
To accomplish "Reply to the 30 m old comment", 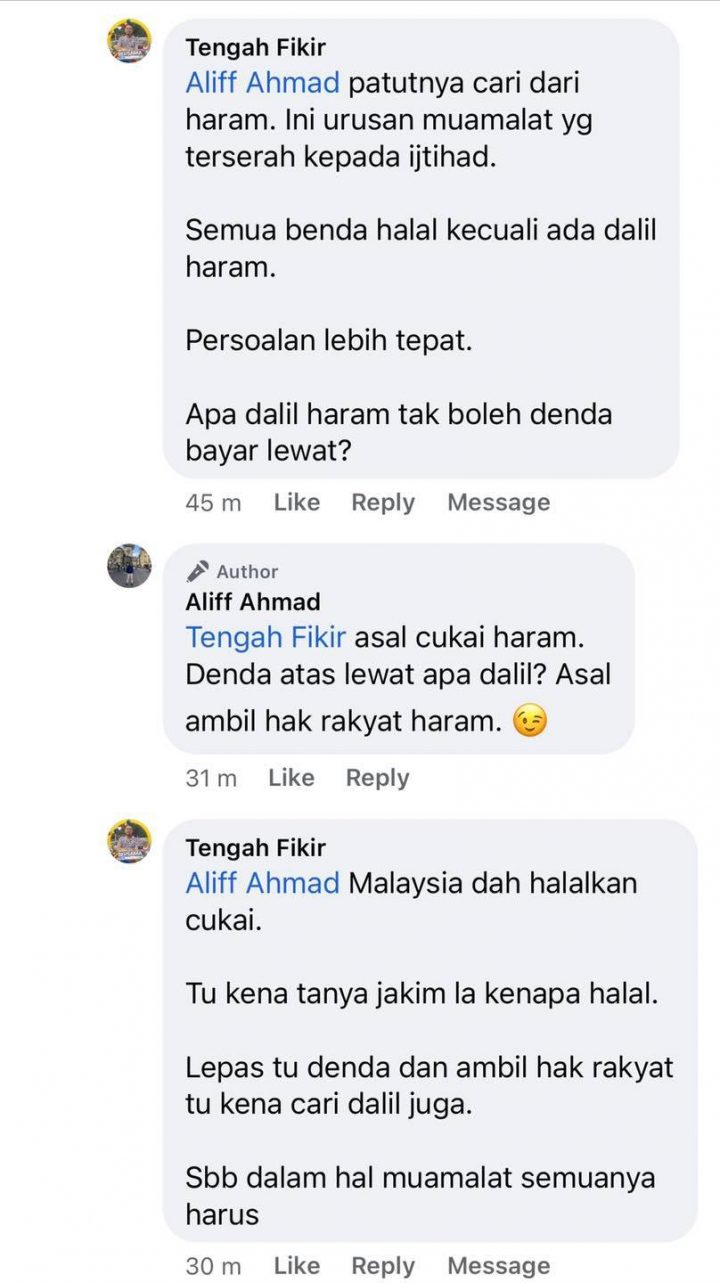I will pyautogui.click(x=382, y=1265).
